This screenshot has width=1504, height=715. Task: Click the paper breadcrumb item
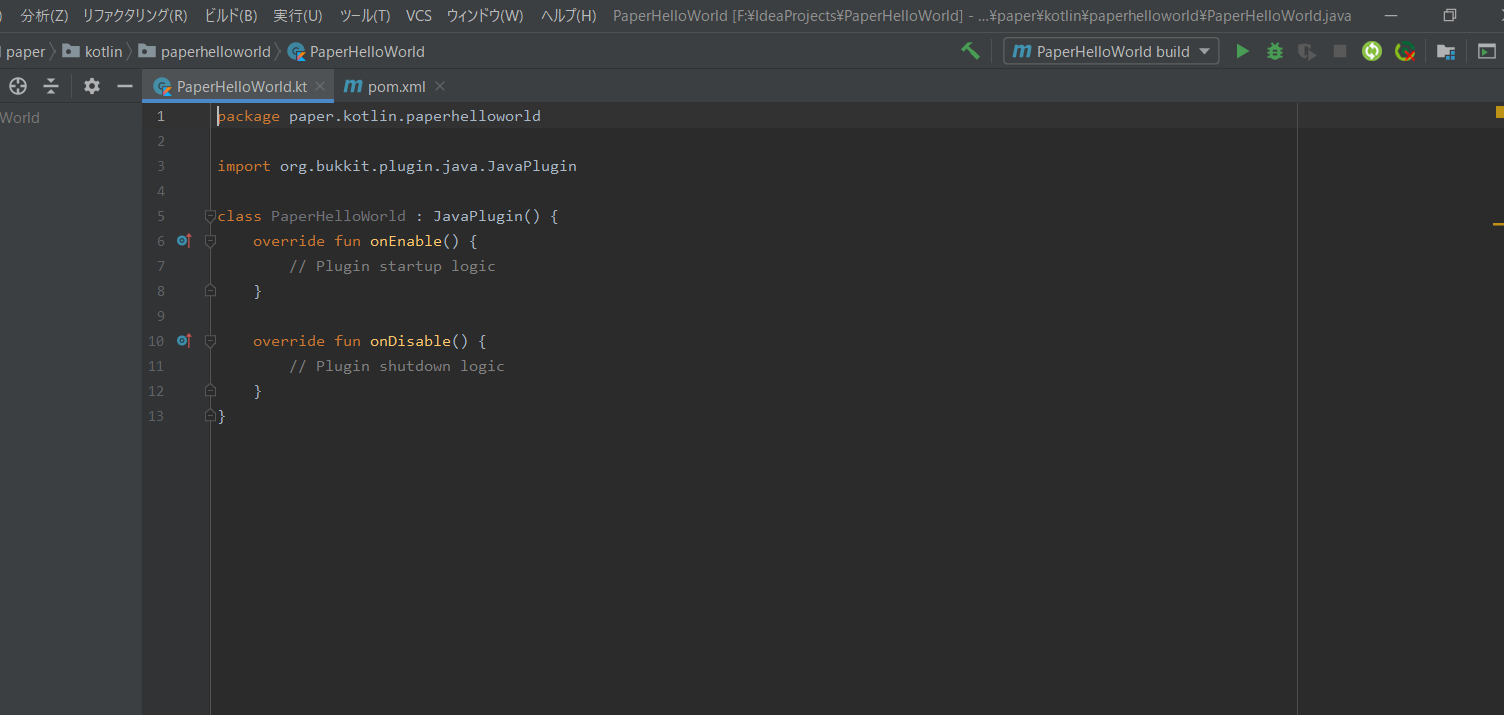25,51
